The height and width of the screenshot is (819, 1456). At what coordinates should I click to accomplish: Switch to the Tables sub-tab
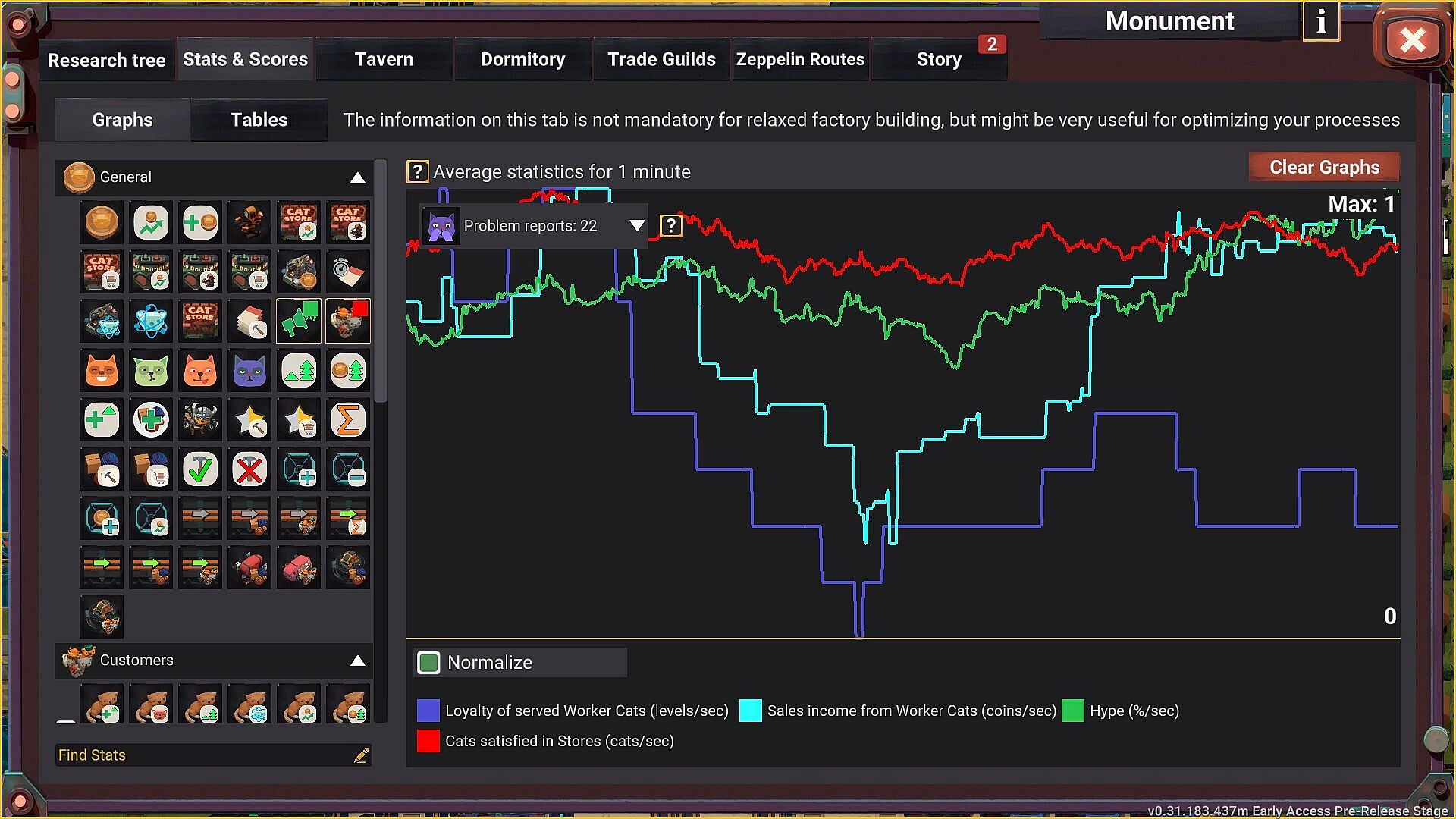[x=259, y=120]
